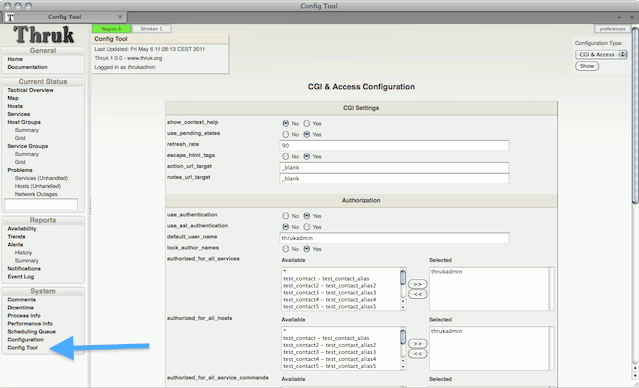The width and height of the screenshot is (639, 388).
Task: Move selection left for authorized_for_all_services
Action: 418,294
